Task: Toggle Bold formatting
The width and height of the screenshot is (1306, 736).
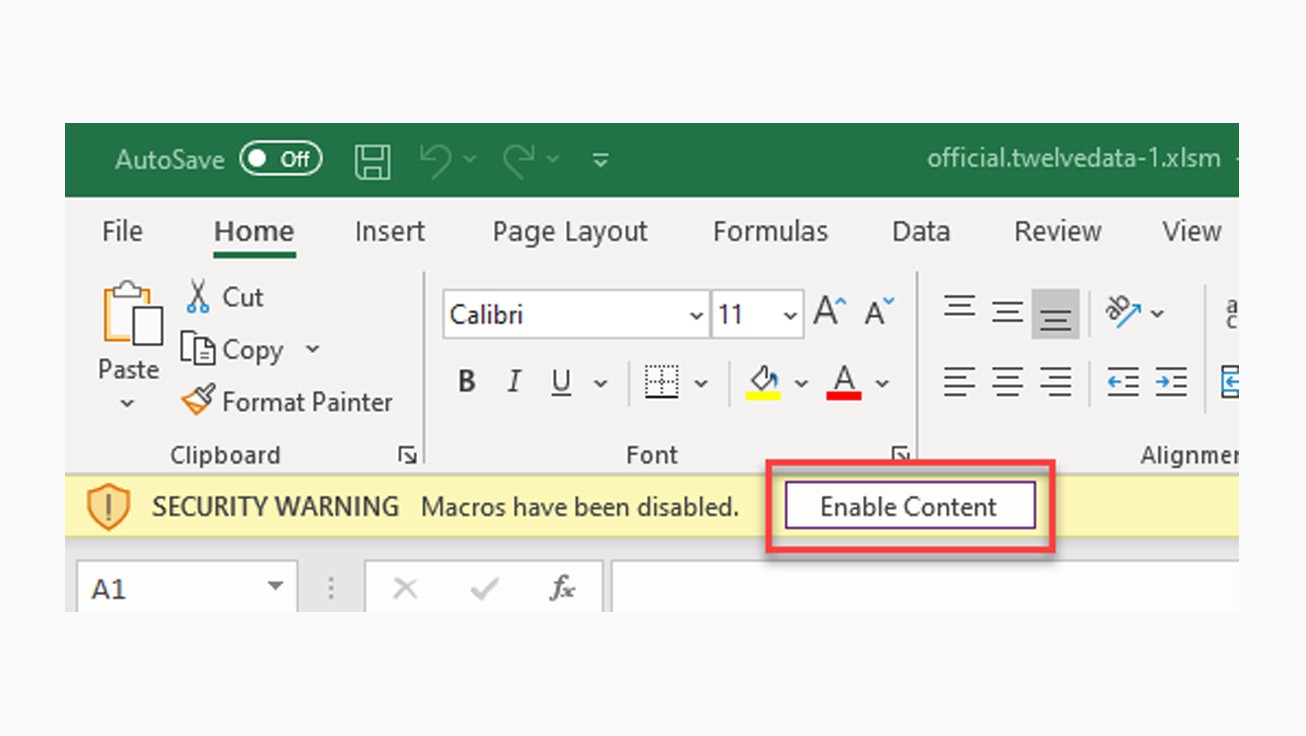Action: (466, 382)
